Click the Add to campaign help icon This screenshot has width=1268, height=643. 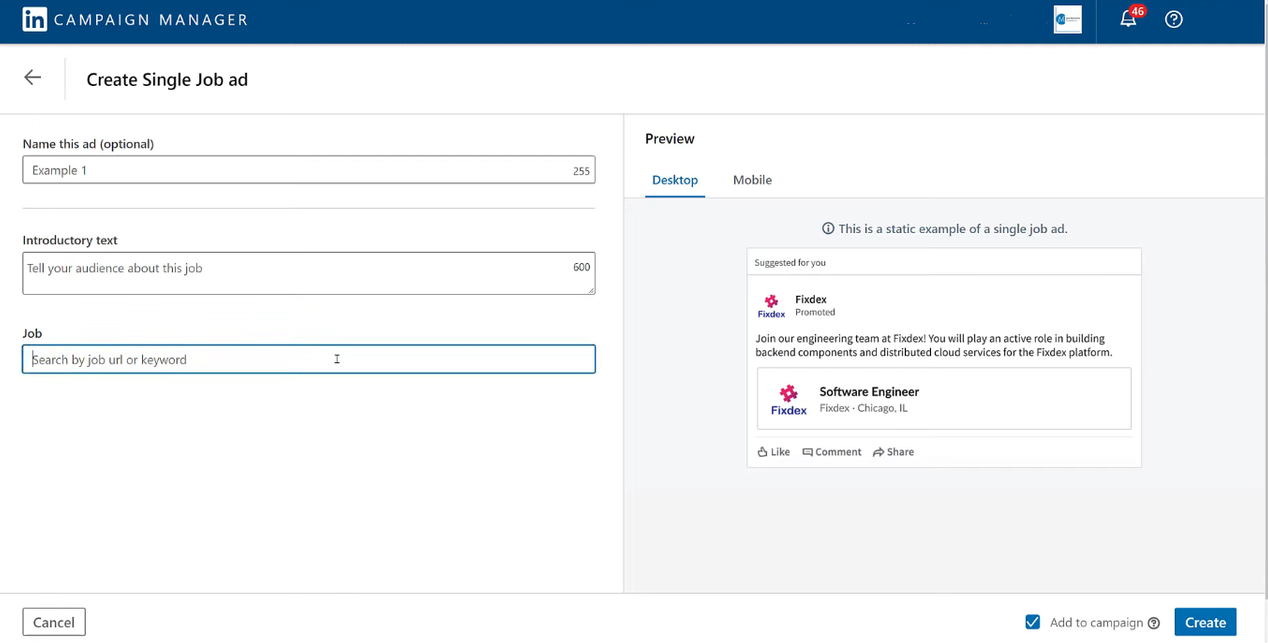[1154, 623]
